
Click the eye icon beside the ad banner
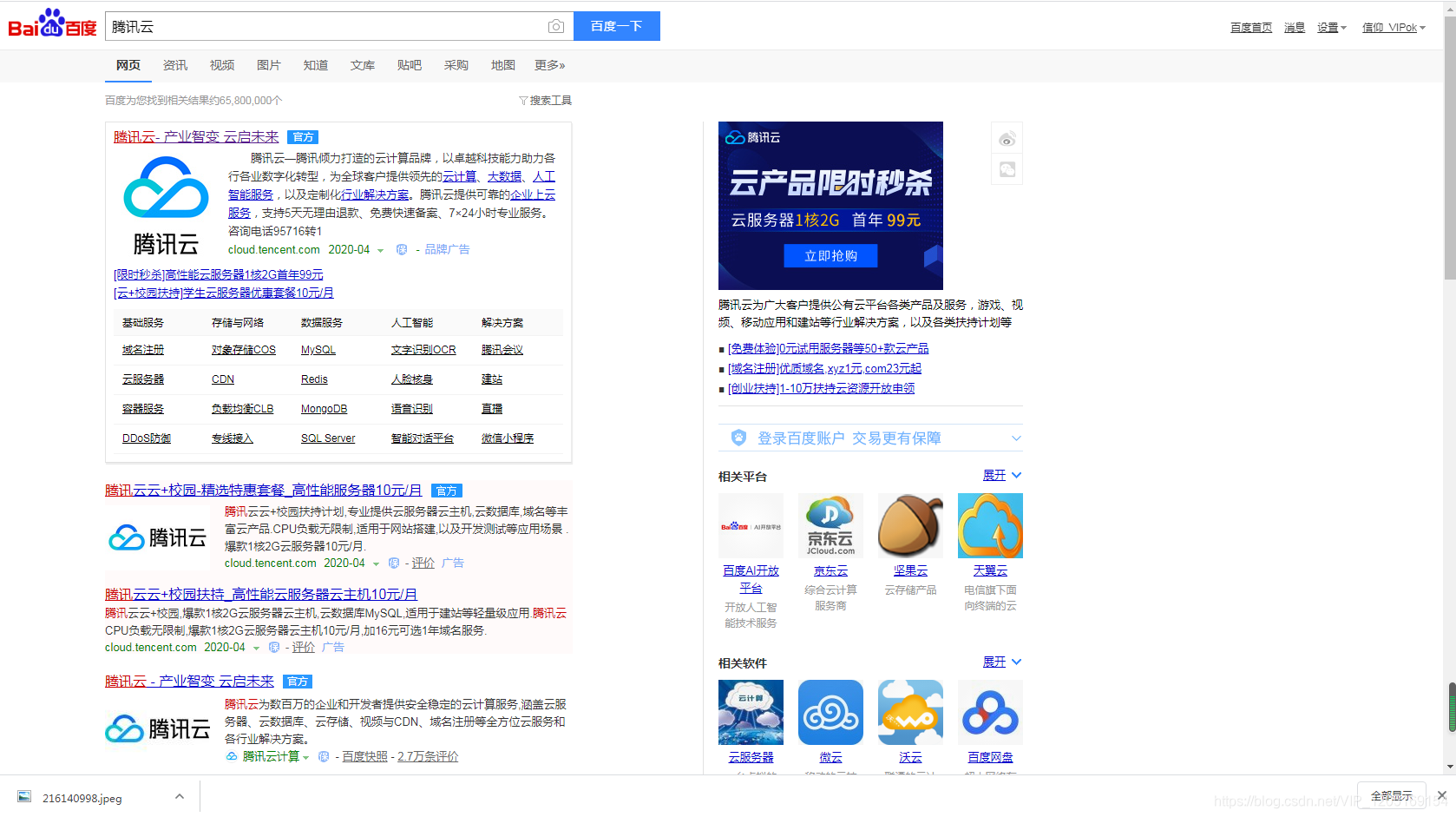(1007, 140)
